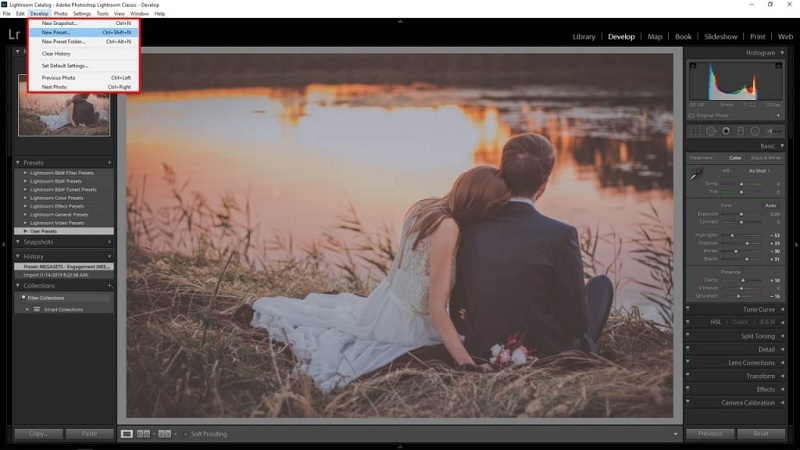This screenshot has width=800, height=450.
Task: Click the Before/After Y|Y view icon
Action: (164, 434)
